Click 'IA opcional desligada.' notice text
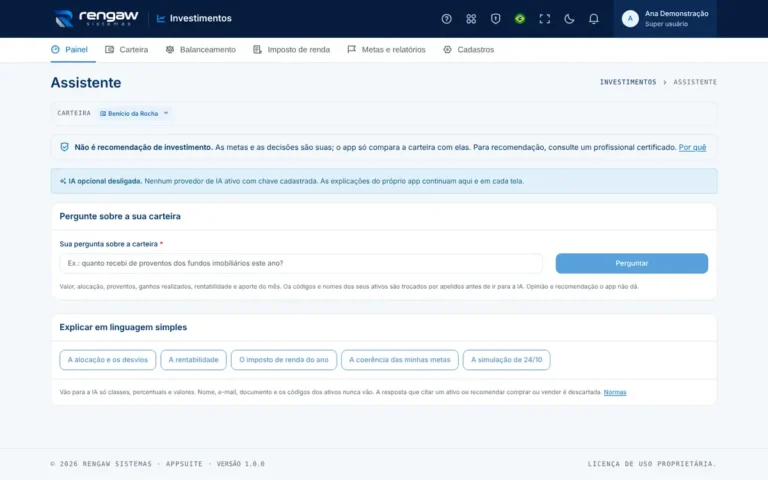 pos(105,181)
